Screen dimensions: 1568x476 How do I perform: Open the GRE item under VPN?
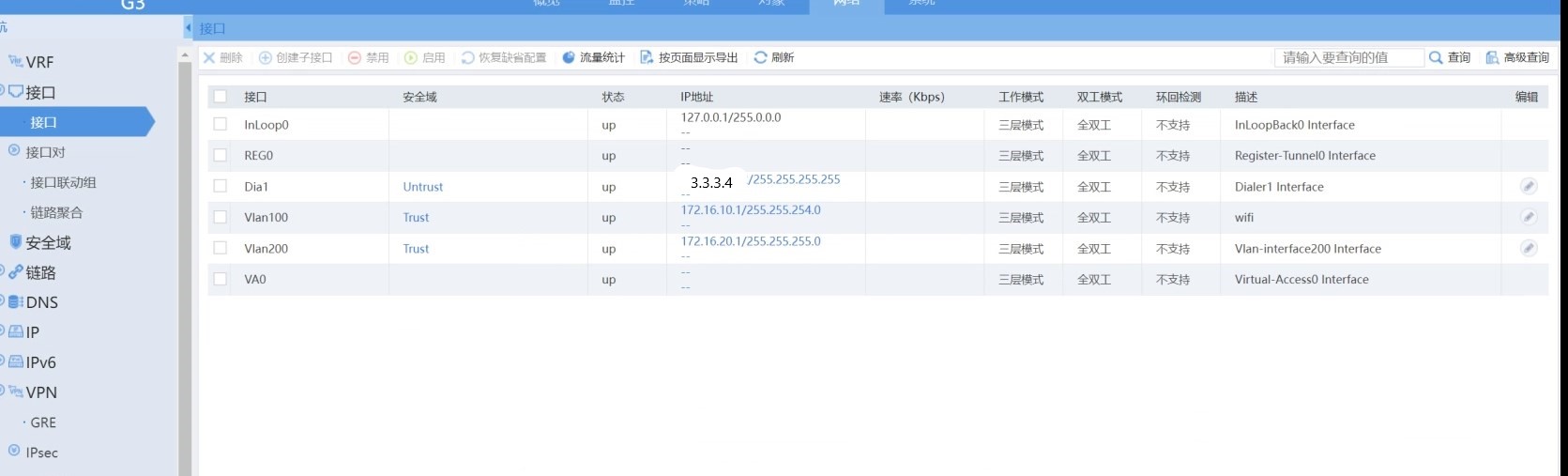[43, 422]
